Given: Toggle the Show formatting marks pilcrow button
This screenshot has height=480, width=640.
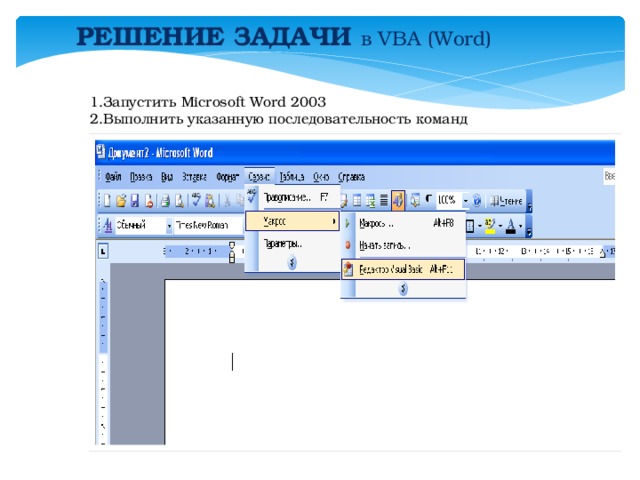Looking at the screenshot, I should (x=429, y=200).
